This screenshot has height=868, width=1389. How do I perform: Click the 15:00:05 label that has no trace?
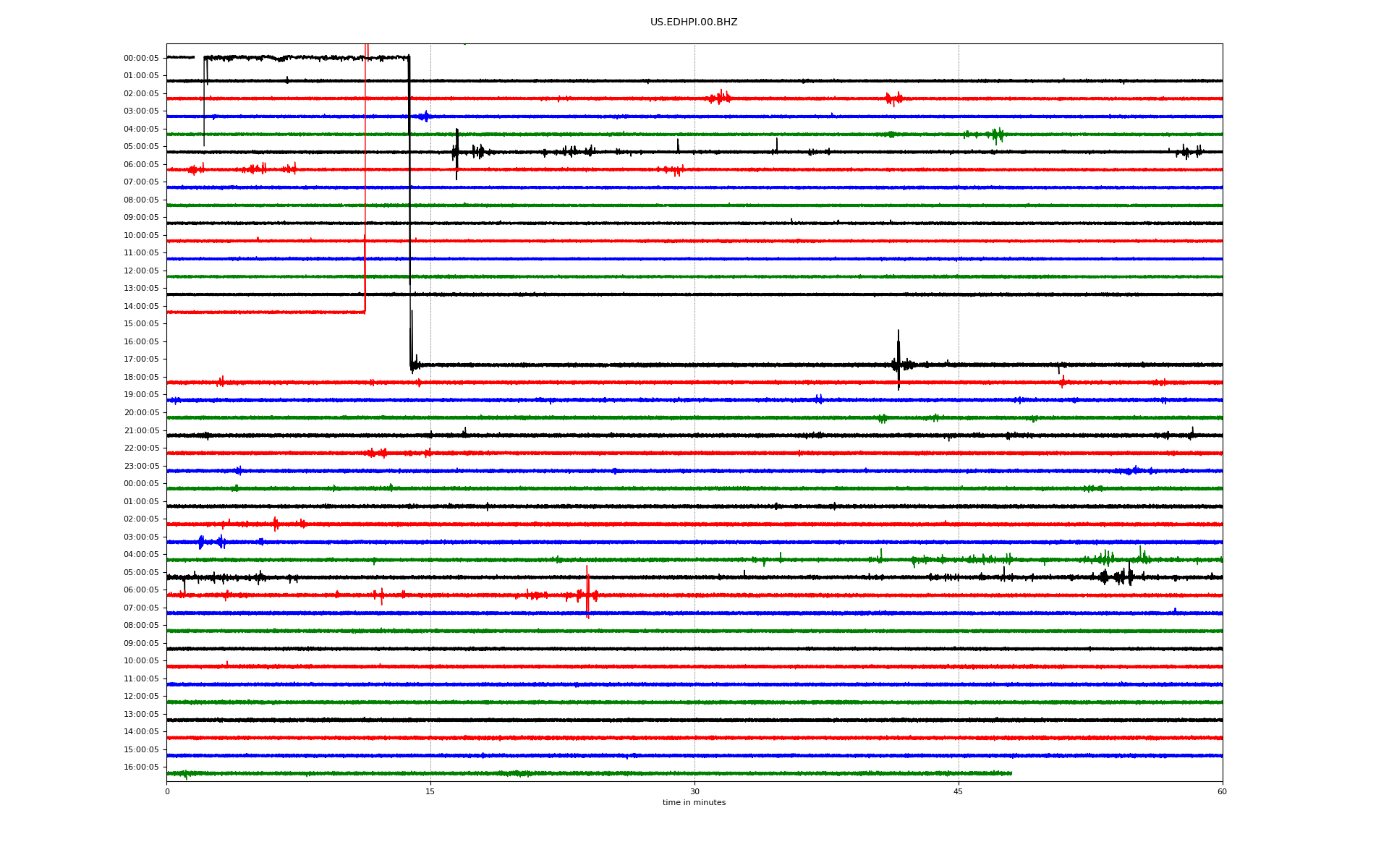click(141, 324)
